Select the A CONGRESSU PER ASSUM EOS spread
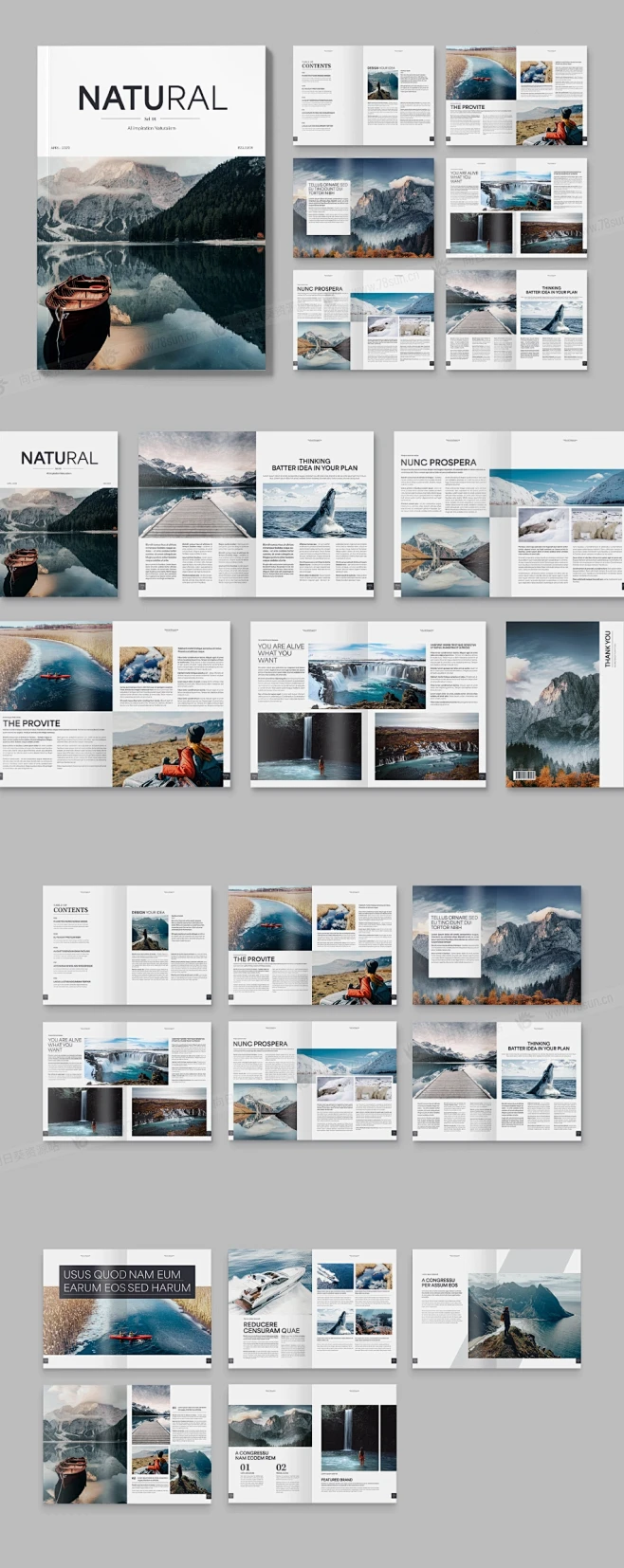 496,1308
